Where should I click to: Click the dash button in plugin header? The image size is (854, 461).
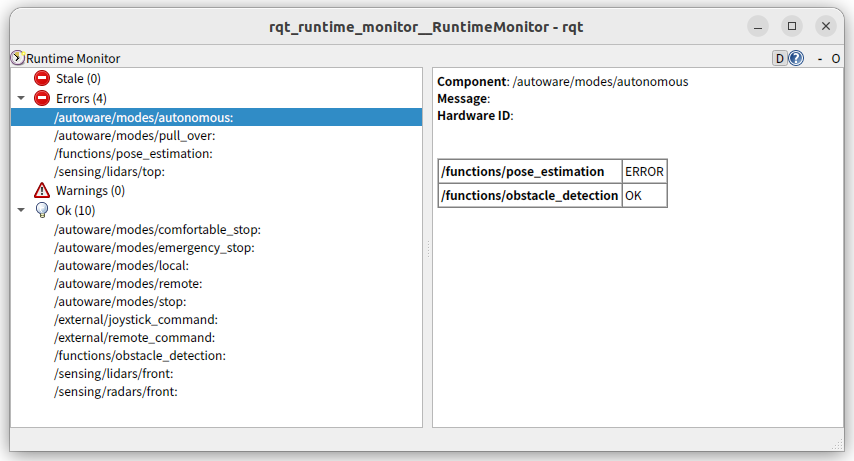[x=820, y=58]
